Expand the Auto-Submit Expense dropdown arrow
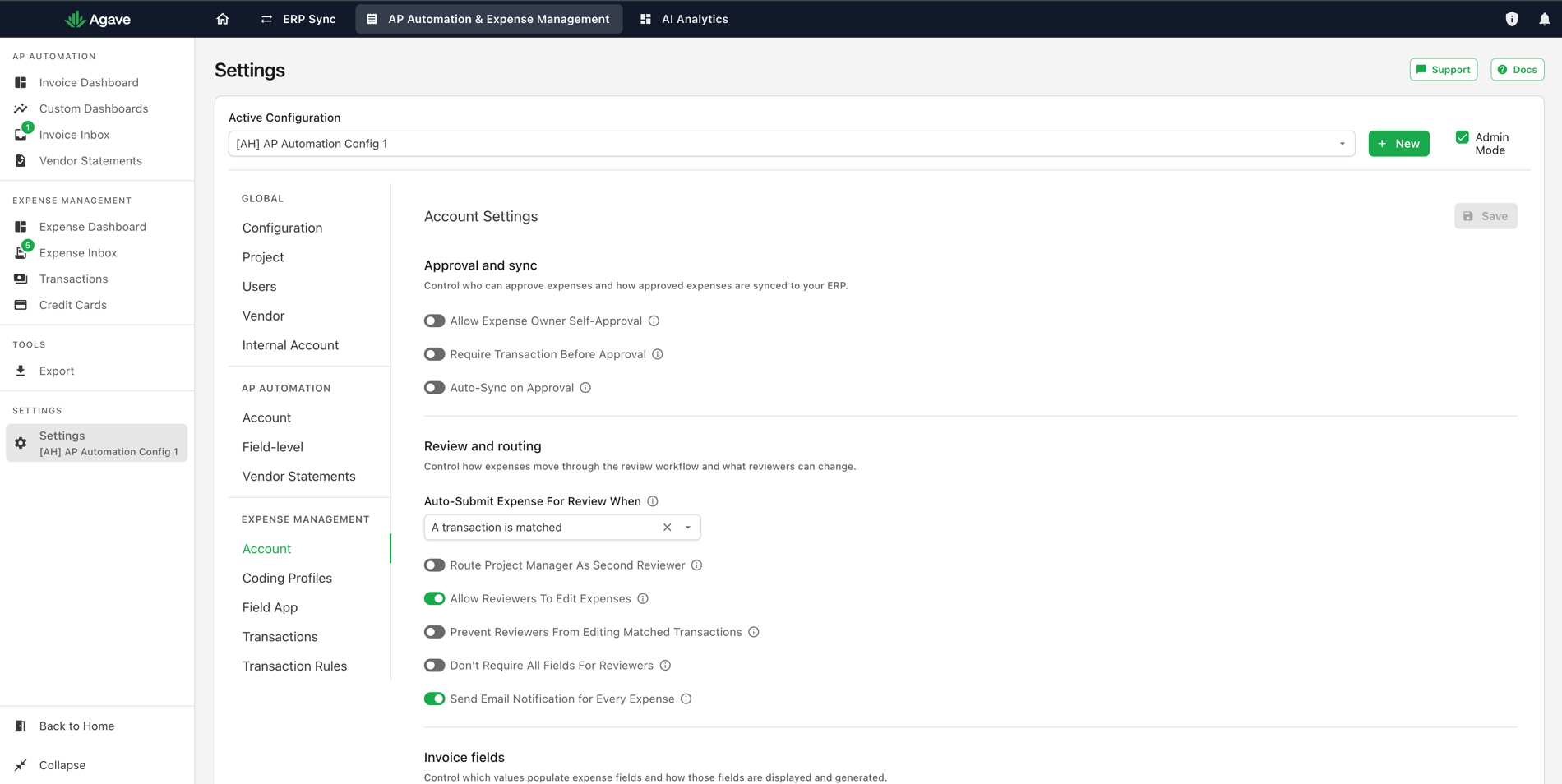Image resolution: width=1562 pixels, height=784 pixels. (688, 528)
